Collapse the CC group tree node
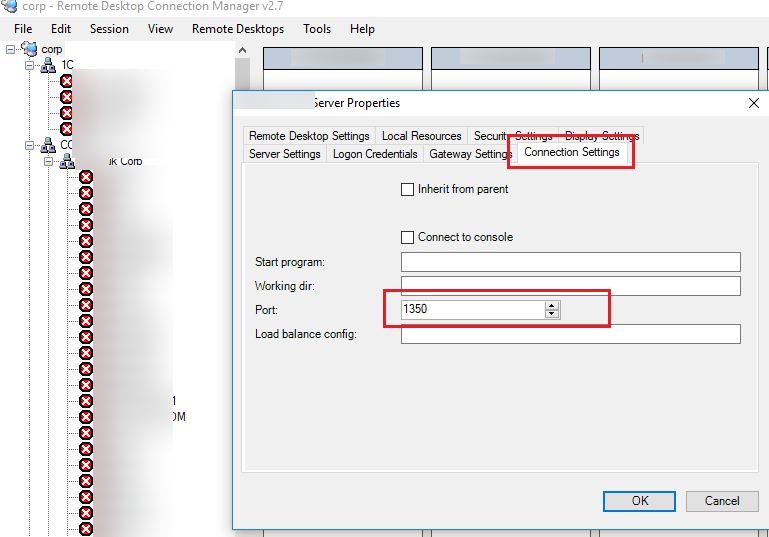 click(x=29, y=145)
